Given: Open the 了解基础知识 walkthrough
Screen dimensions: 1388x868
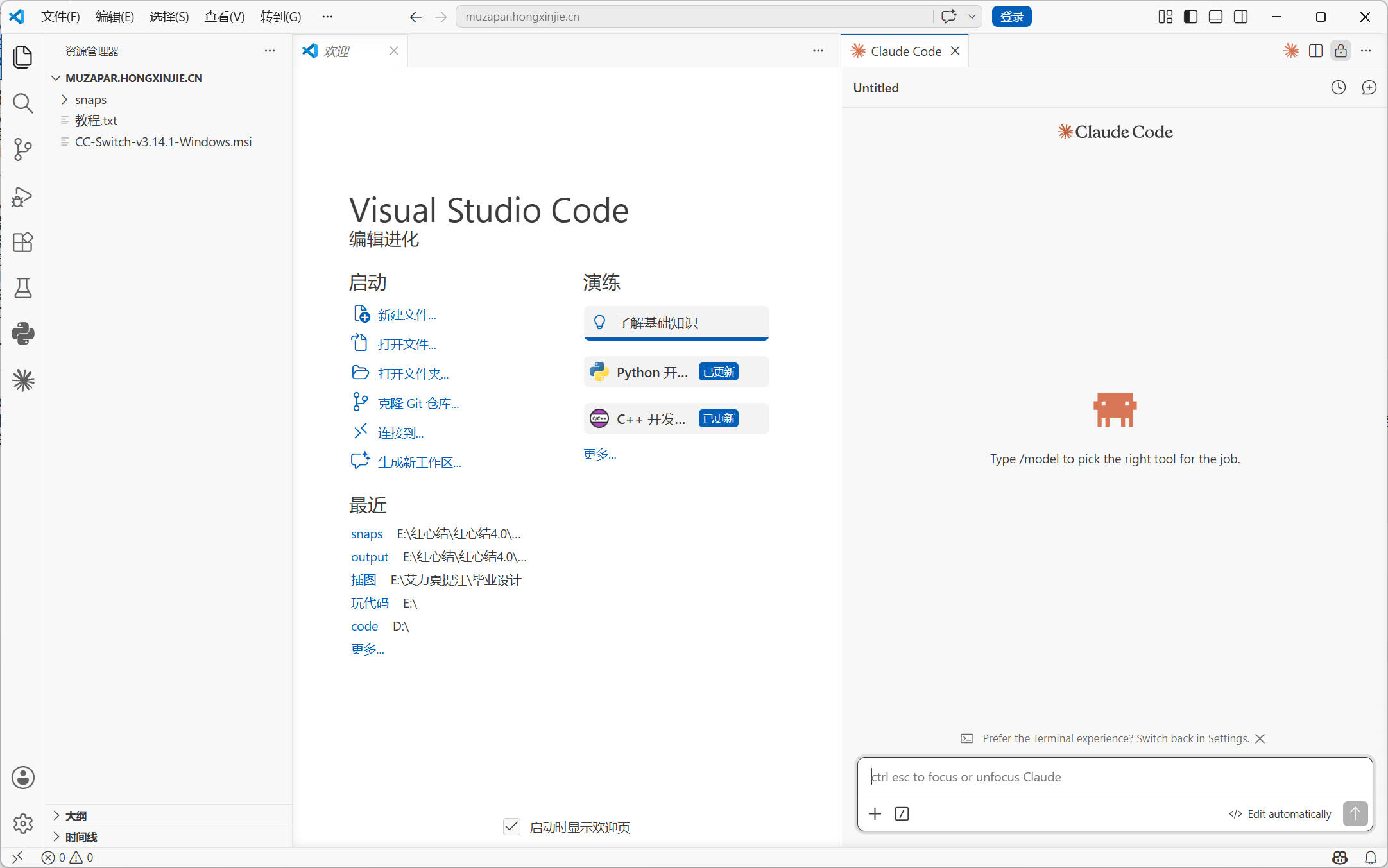Looking at the screenshot, I should coord(676,323).
